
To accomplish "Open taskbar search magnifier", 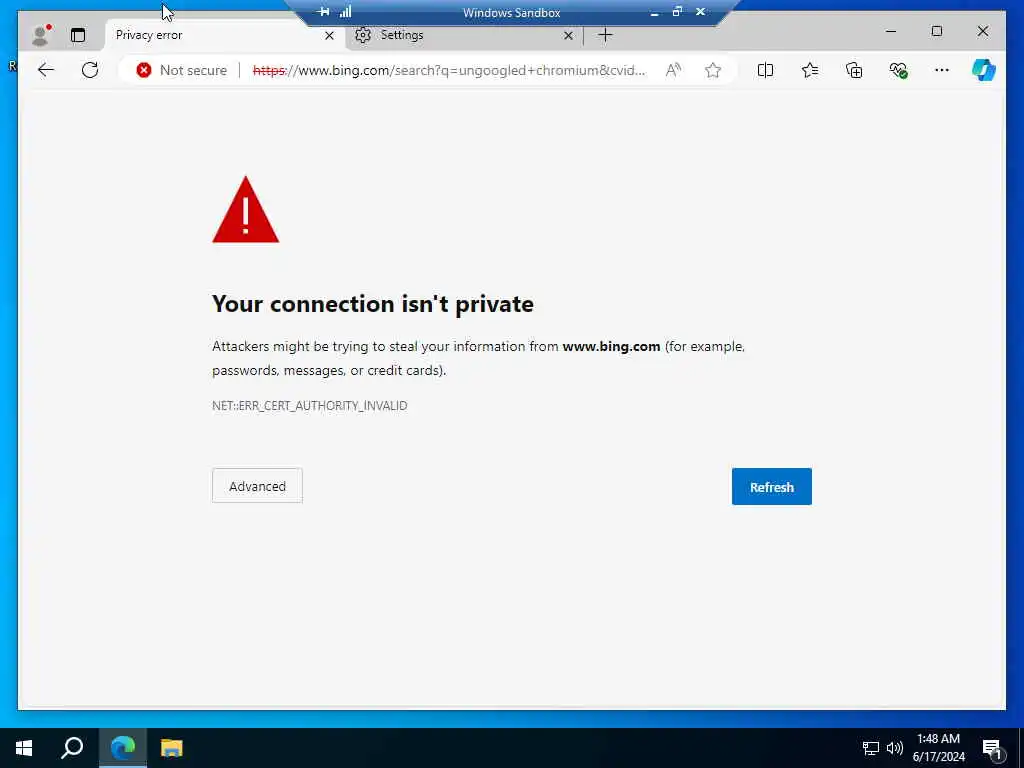I will click(72, 748).
